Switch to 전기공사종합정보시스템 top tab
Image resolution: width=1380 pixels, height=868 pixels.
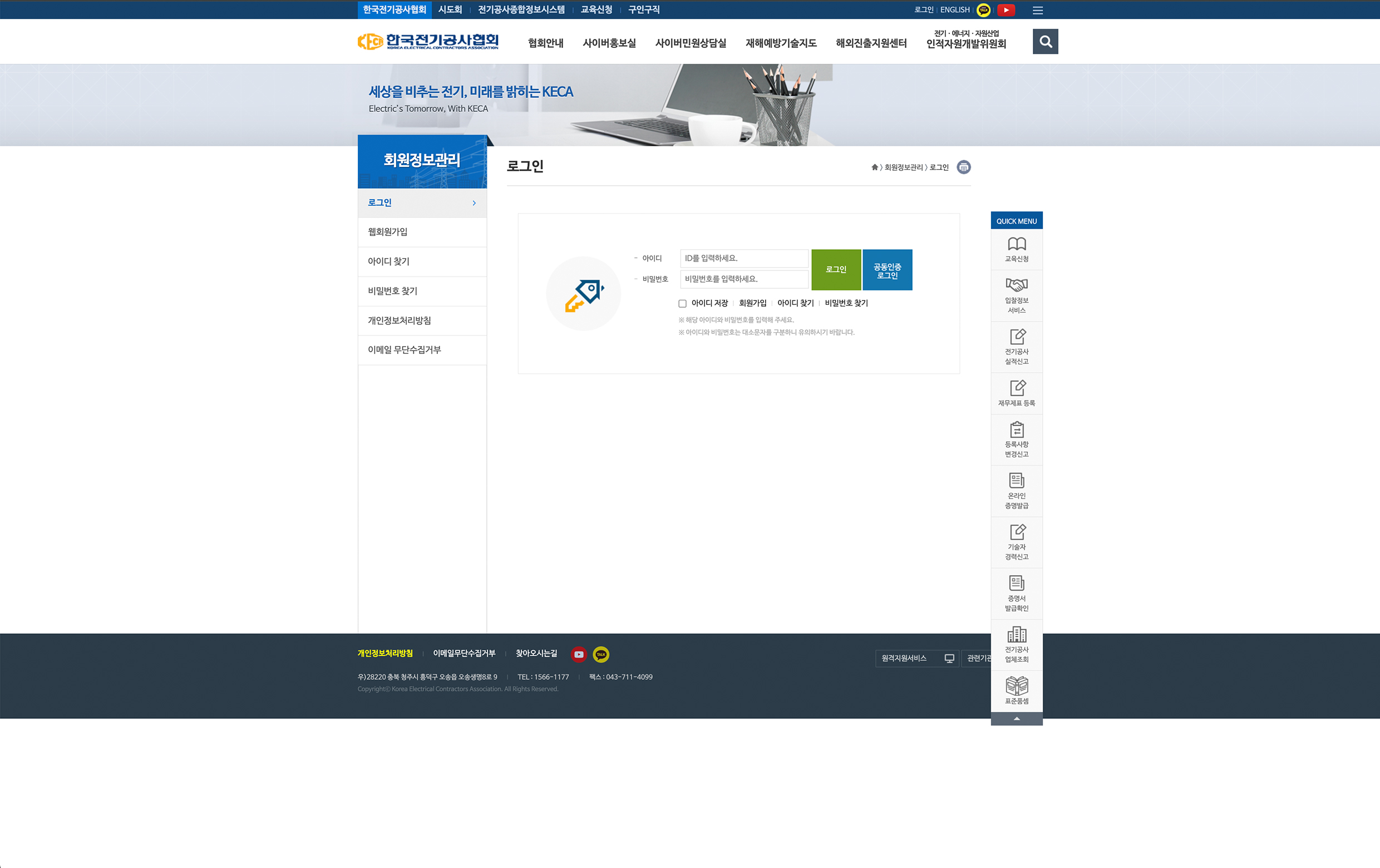pos(521,10)
